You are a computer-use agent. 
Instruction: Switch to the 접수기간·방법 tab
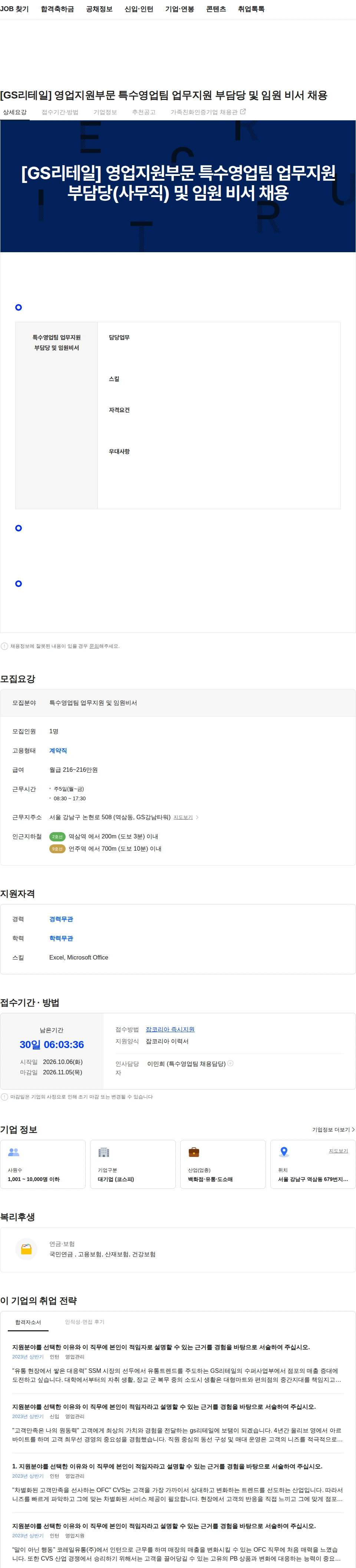click(x=60, y=112)
